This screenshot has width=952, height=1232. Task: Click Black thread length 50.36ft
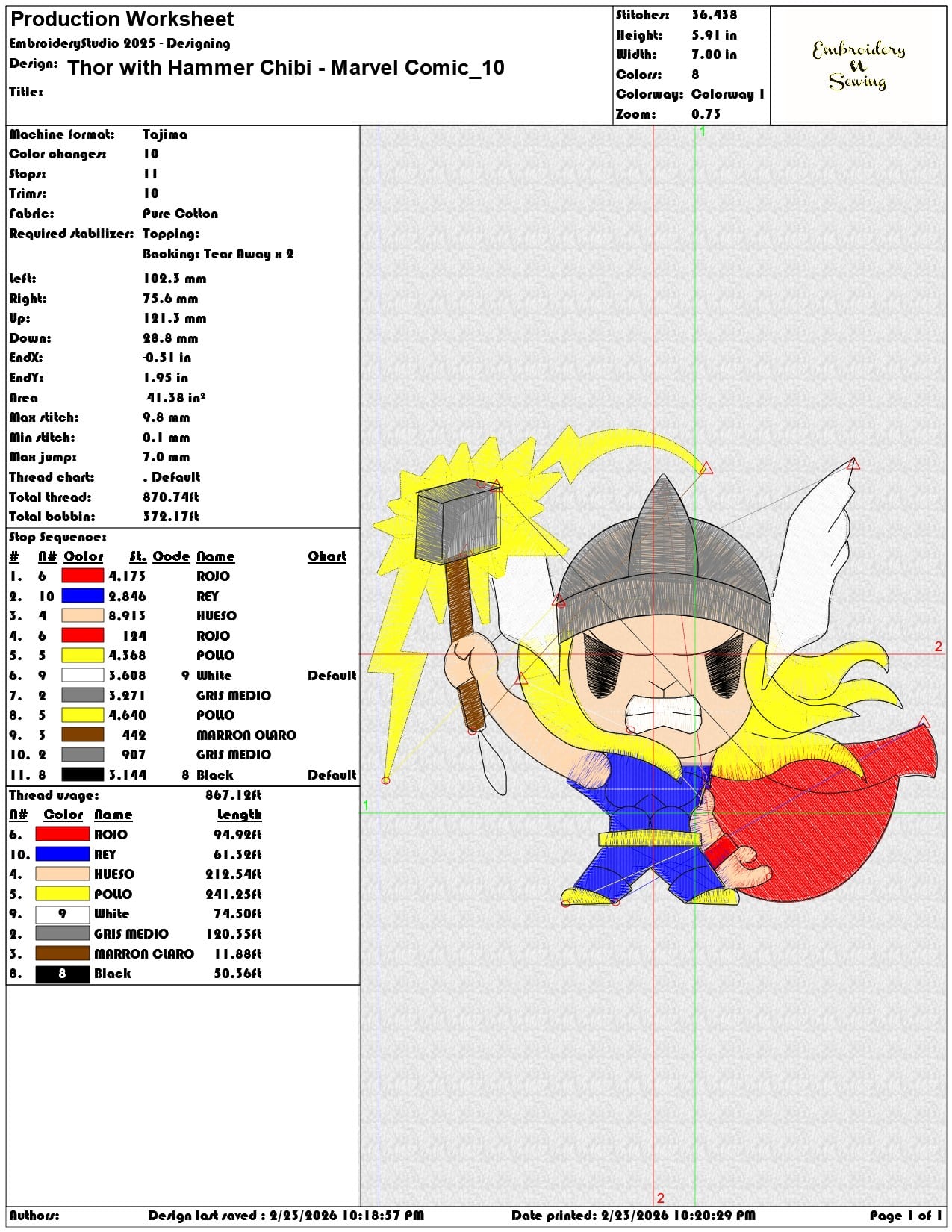[237, 974]
